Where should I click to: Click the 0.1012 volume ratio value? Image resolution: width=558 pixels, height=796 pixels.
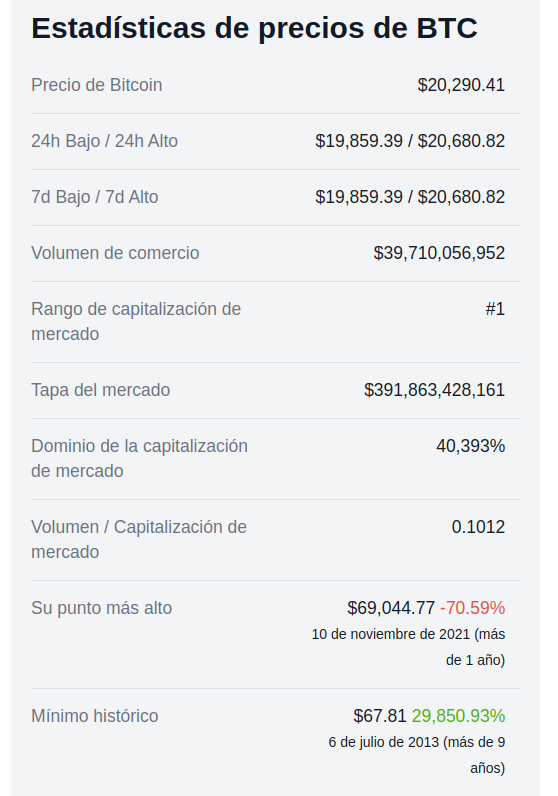pyautogui.click(x=478, y=527)
